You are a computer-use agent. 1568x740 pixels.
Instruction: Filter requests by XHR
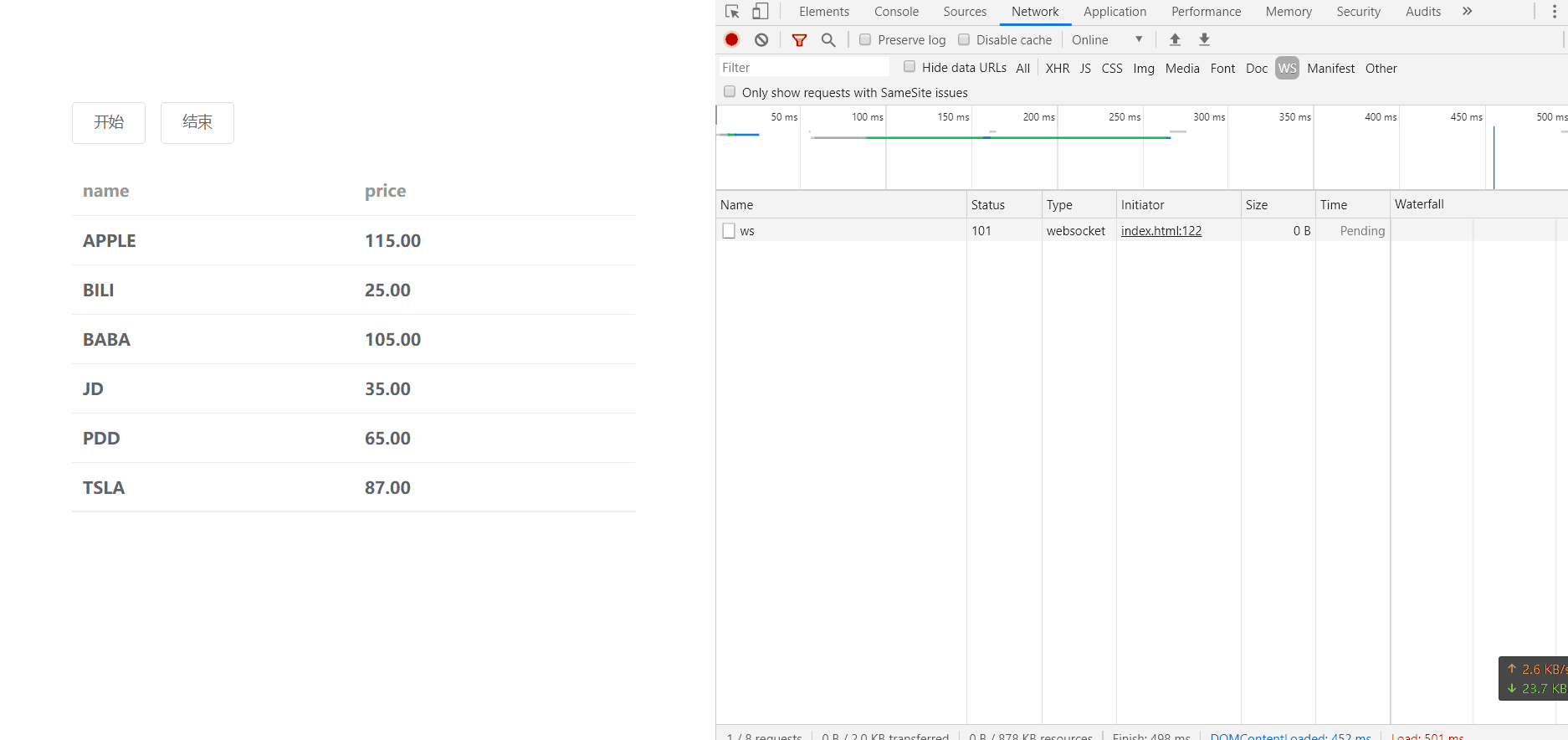(1058, 69)
